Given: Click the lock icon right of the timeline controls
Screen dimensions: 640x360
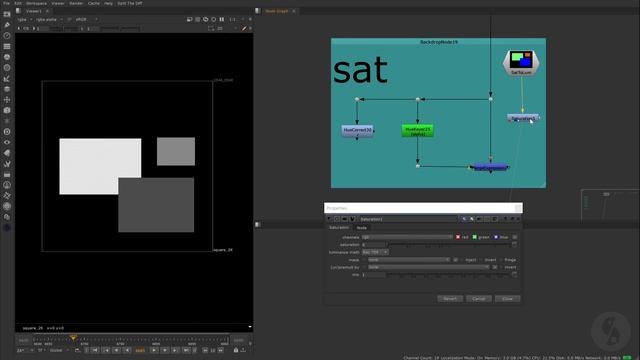Looking at the screenshot, I should pyautogui.click(x=236, y=350).
